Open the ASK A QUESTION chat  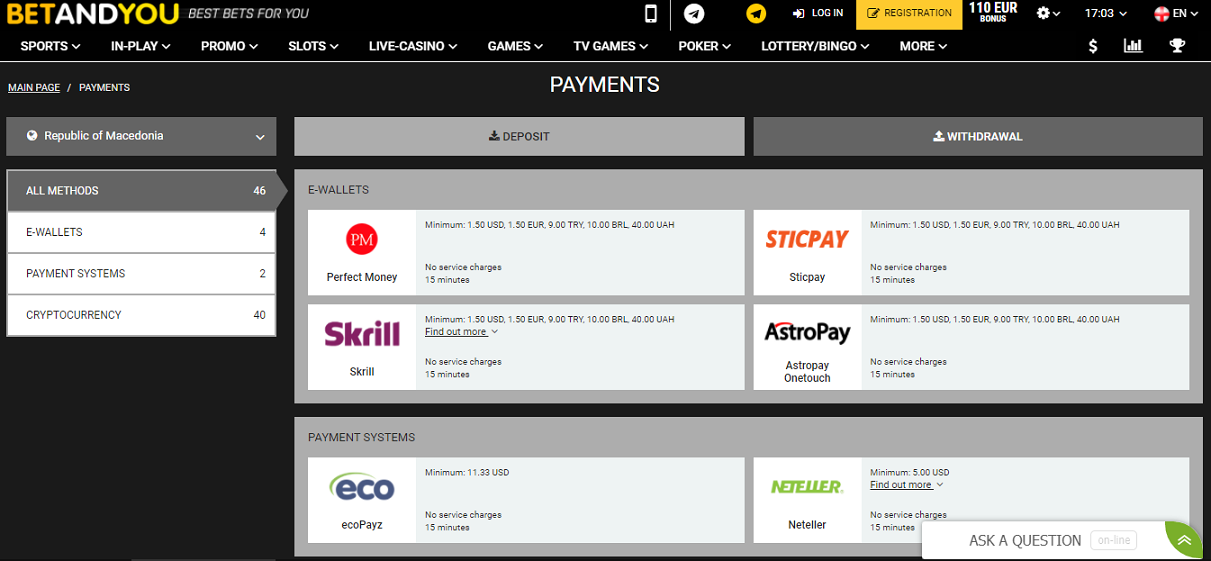coord(1025,540)
